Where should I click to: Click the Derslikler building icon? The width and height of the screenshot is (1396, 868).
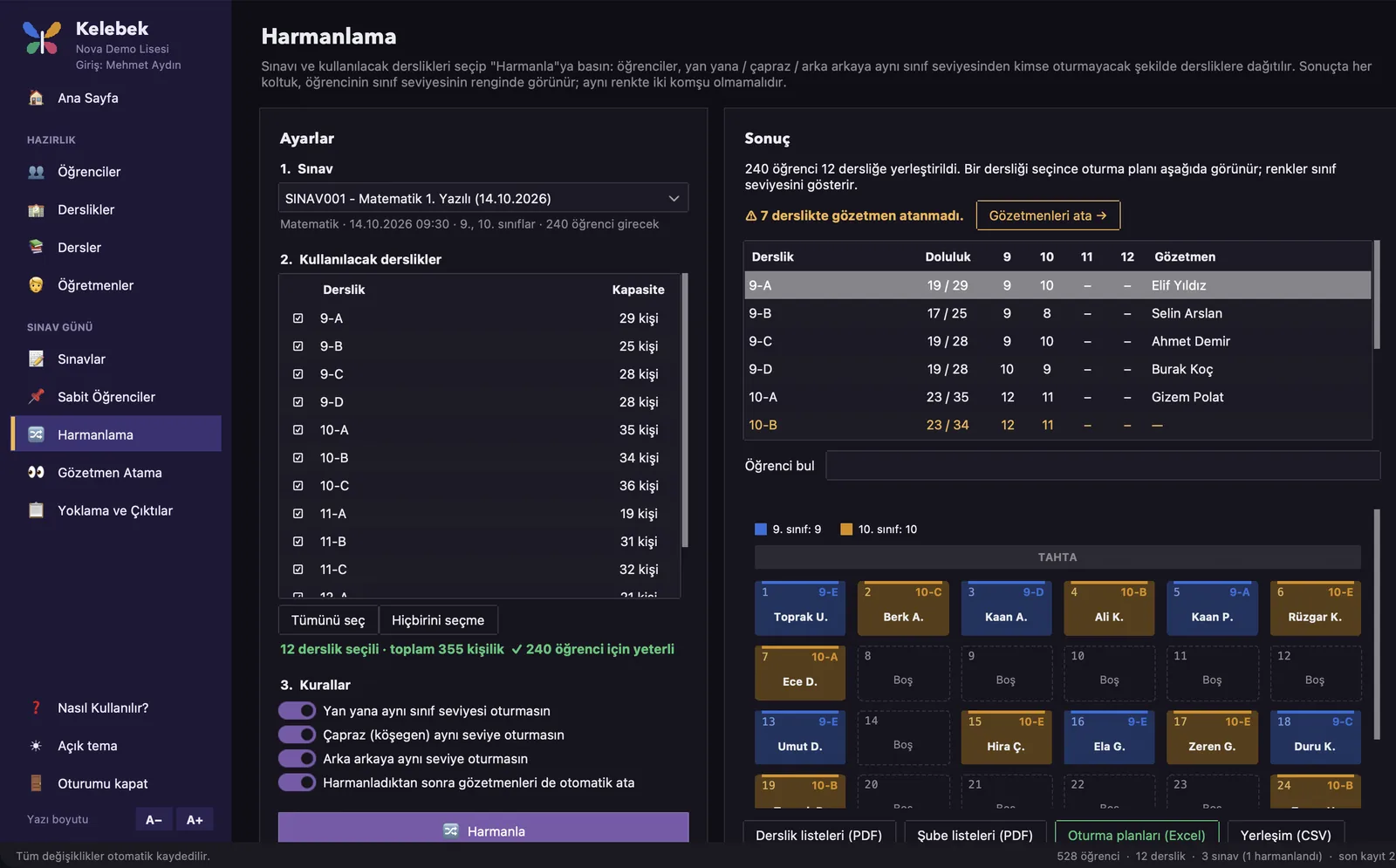(x=36, y=209)
